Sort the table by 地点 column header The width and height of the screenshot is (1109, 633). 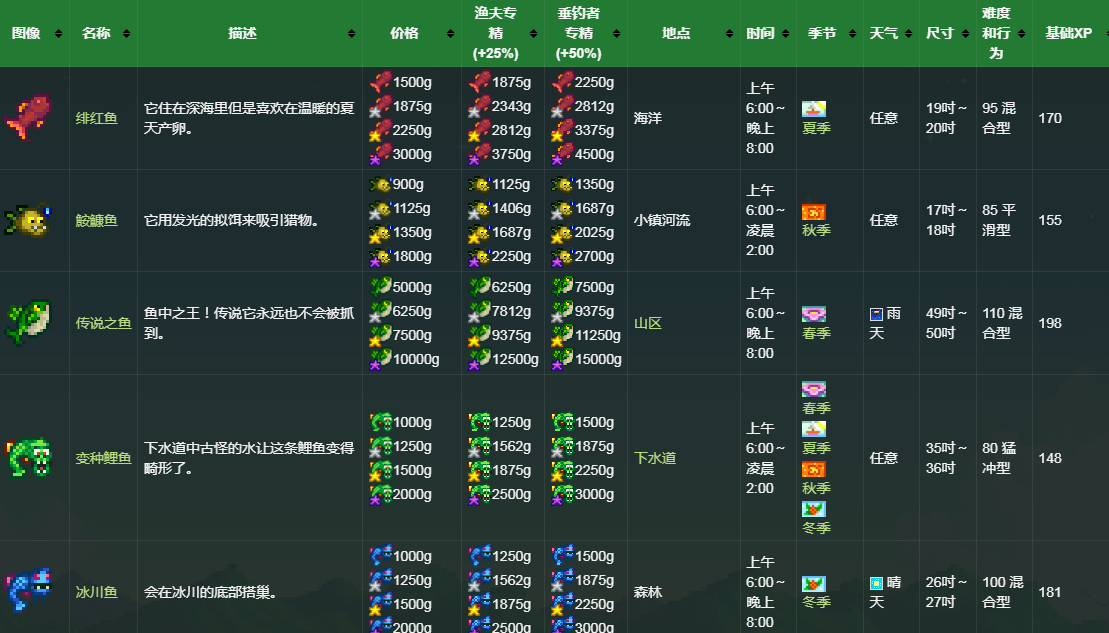683,34
